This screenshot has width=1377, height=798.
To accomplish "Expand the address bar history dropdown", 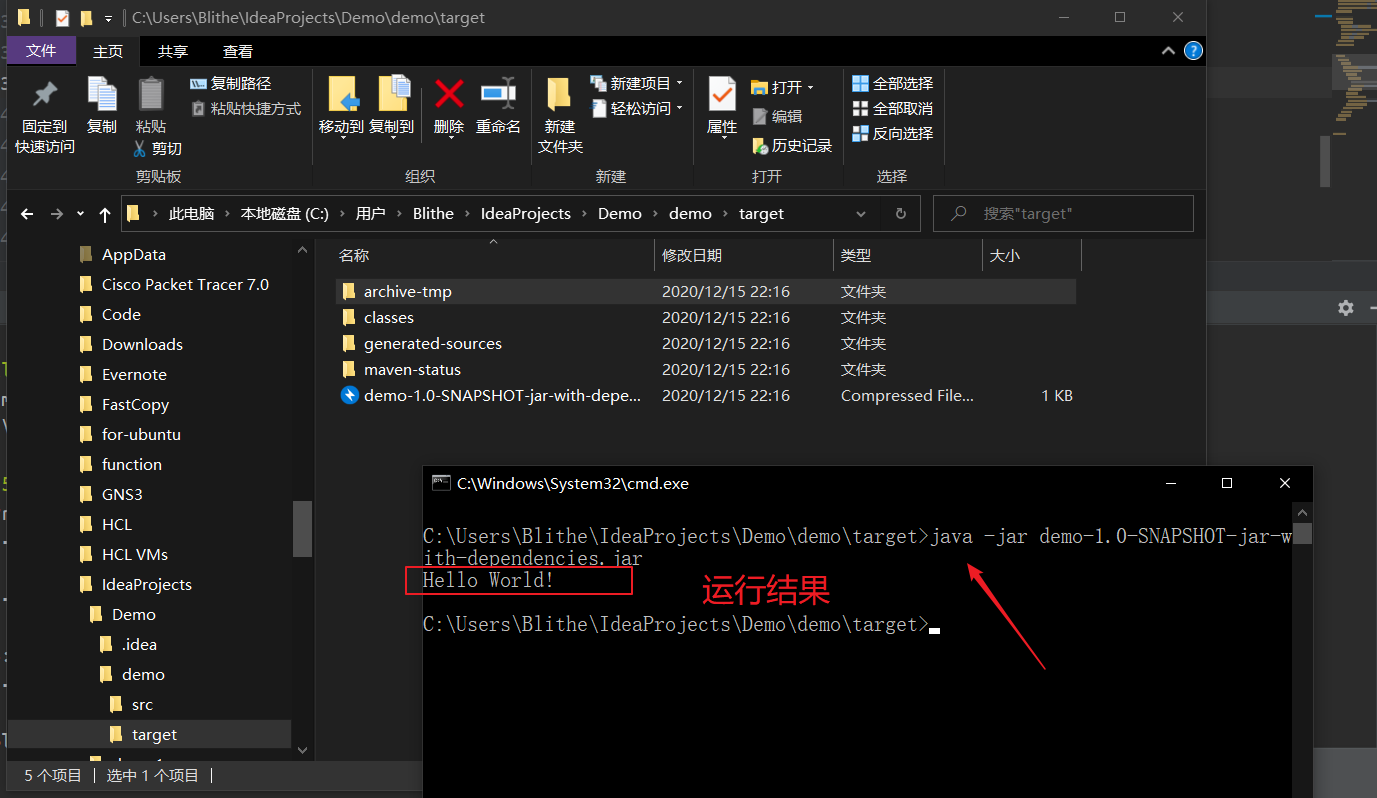I will coord(862,214).
